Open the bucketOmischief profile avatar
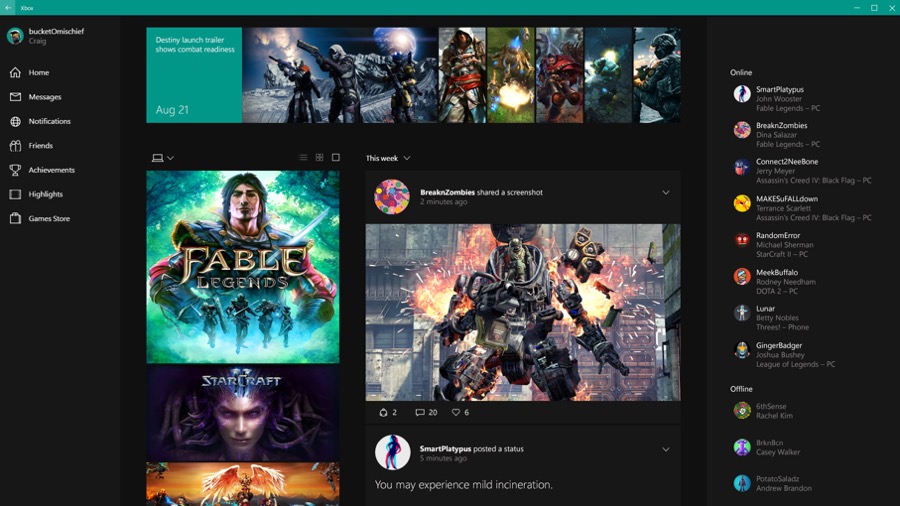The width and height of the screenshot is (900, 506). (15, 36)
